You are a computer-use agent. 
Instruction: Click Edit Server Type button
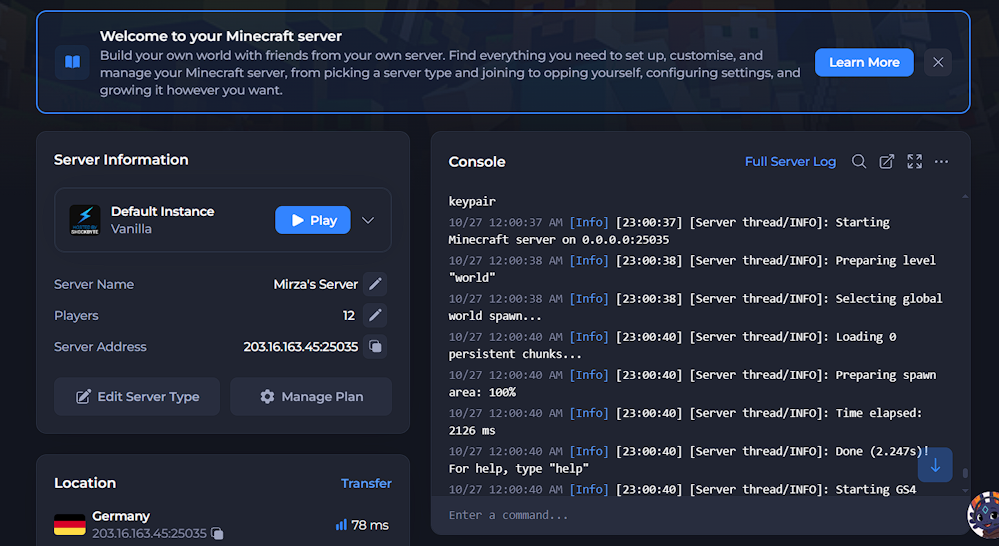(x=137, y=396)
